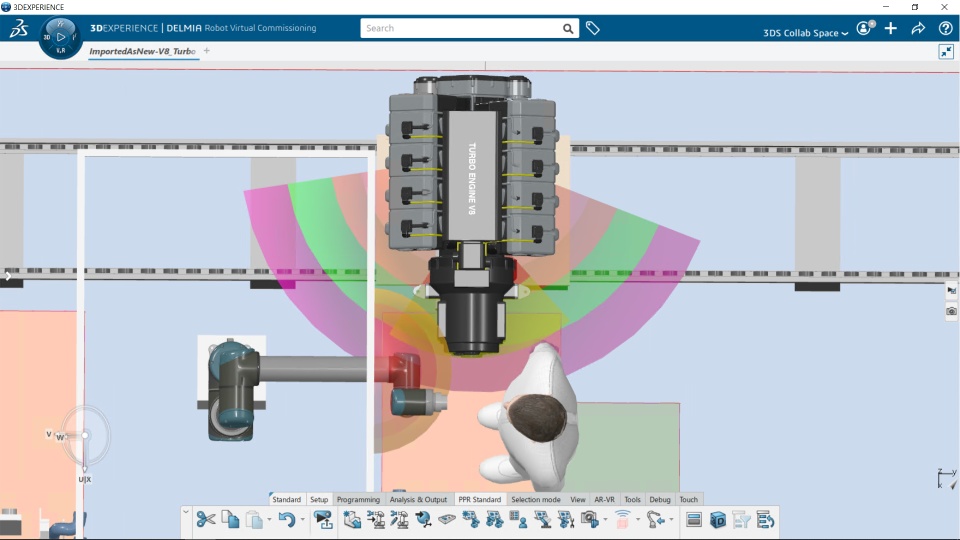Click the flat plate area icon
The image size is (960, 540).
pos(447,519)
